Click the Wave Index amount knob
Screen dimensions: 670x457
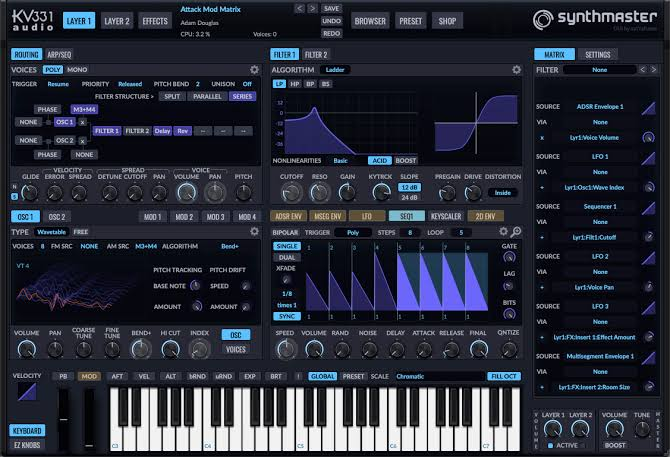649,187
